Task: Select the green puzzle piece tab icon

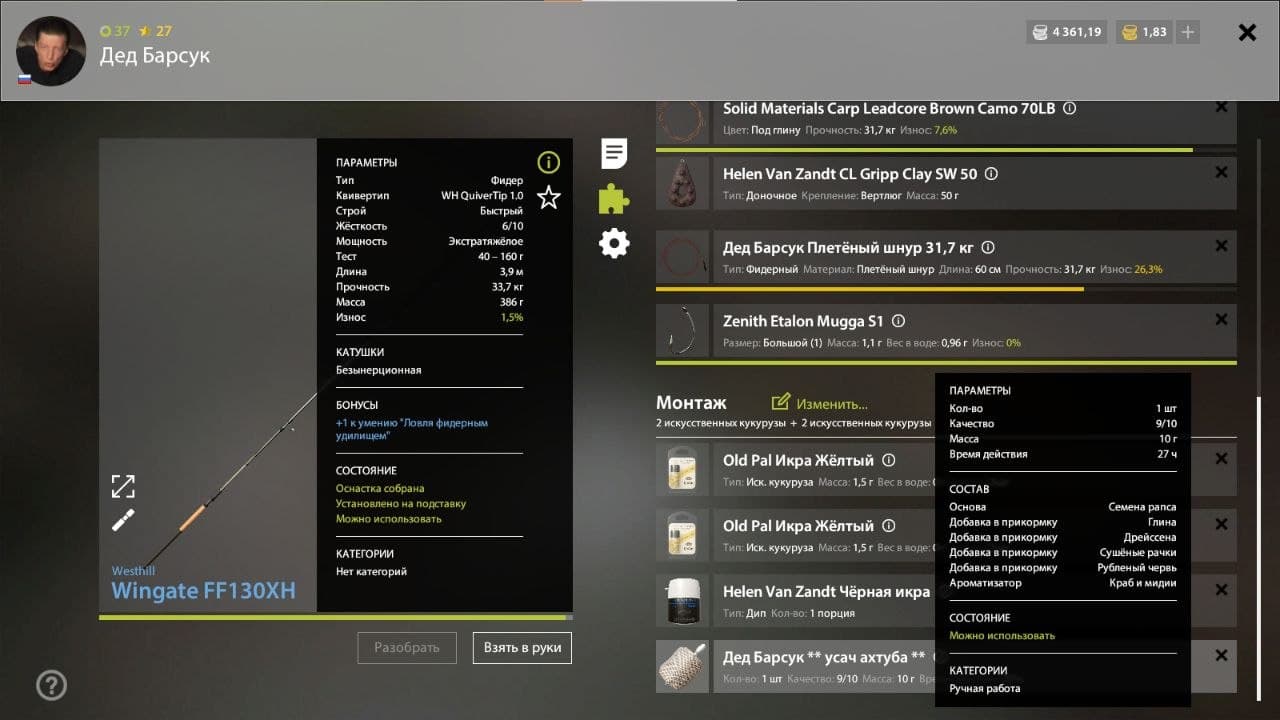Action: tap(614, 199)
